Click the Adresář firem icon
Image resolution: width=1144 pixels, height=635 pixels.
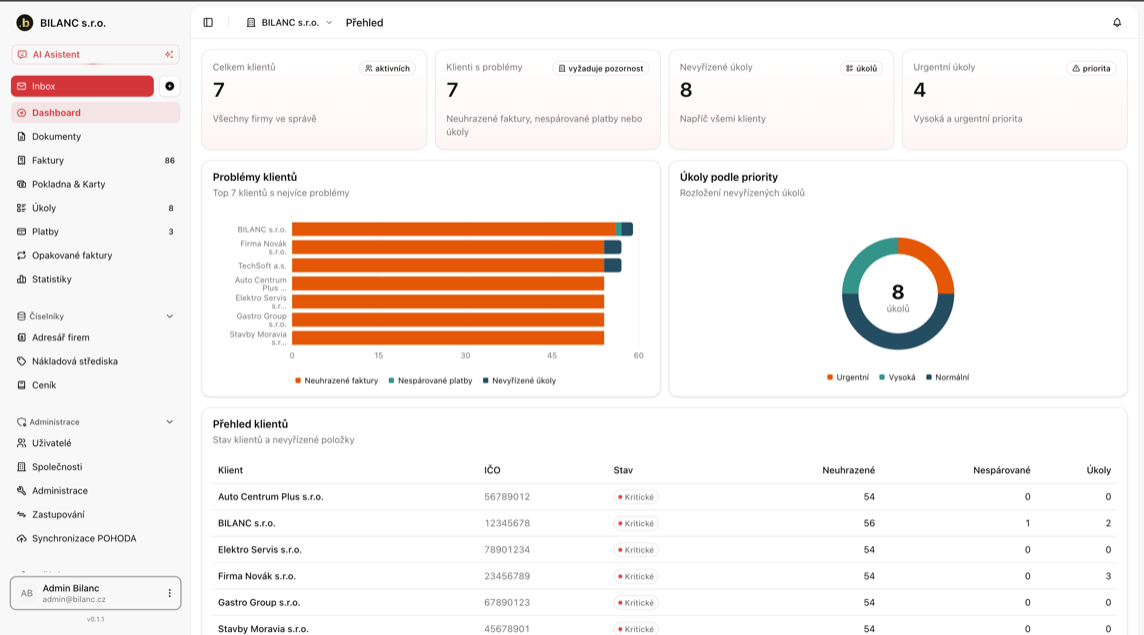point(21,337)
